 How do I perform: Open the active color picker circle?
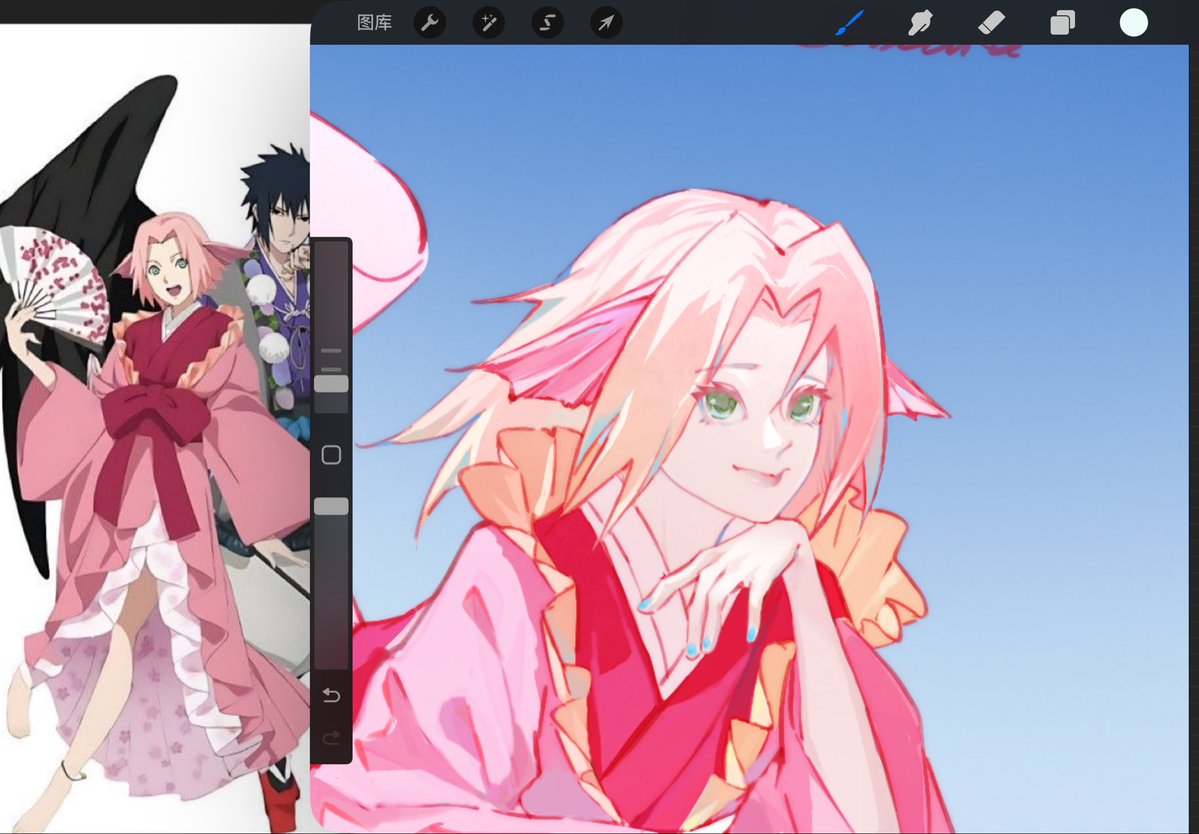(1133, 23)
